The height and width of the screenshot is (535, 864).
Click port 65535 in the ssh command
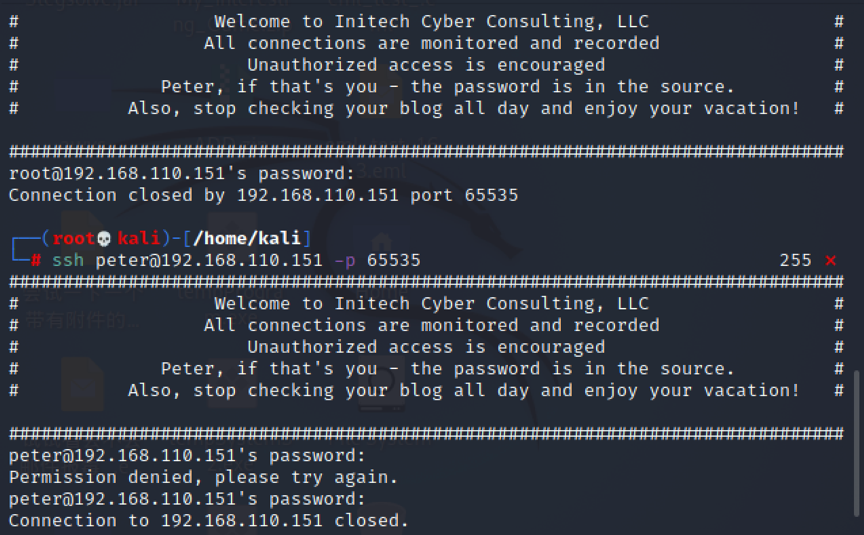point(393,260)
